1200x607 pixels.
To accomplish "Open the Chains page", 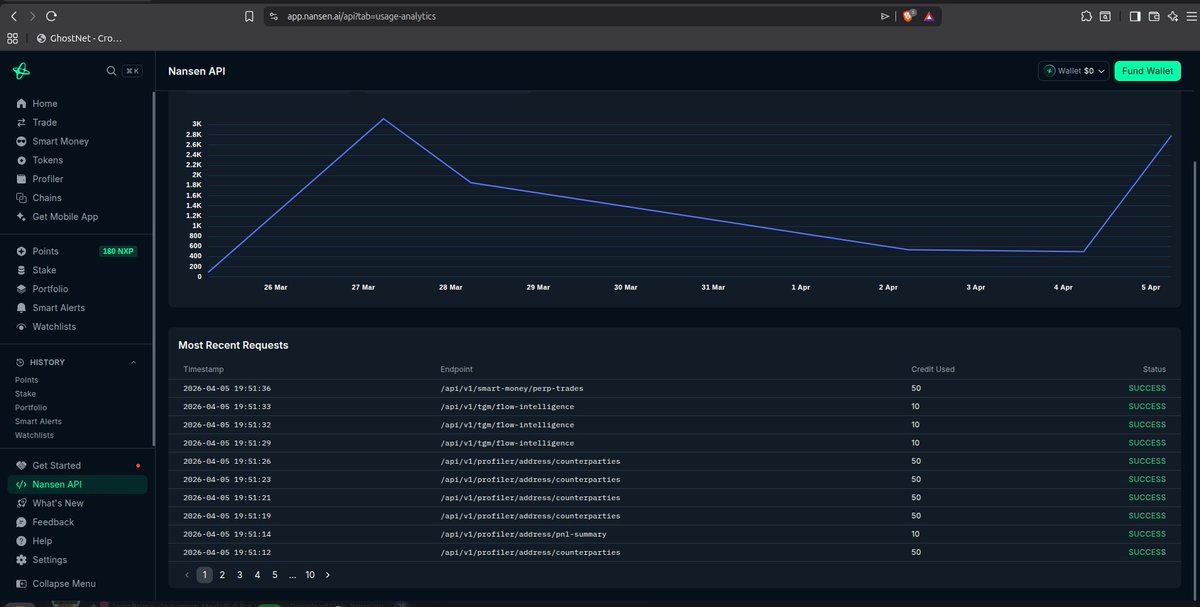I will [x=46, y=198].
